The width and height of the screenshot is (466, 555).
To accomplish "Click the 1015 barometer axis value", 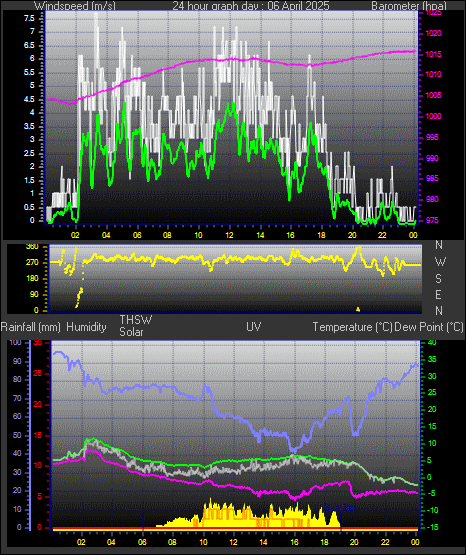I will click(x=434, y=55).
